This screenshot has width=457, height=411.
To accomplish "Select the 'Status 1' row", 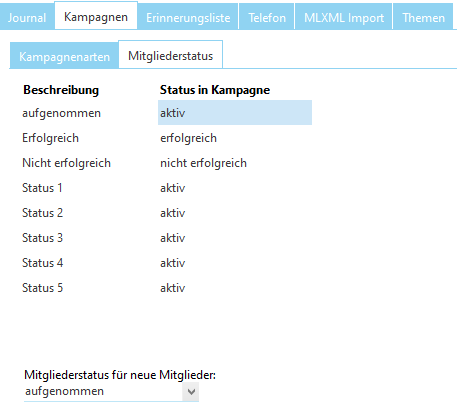I will click(x=42, y=188).
